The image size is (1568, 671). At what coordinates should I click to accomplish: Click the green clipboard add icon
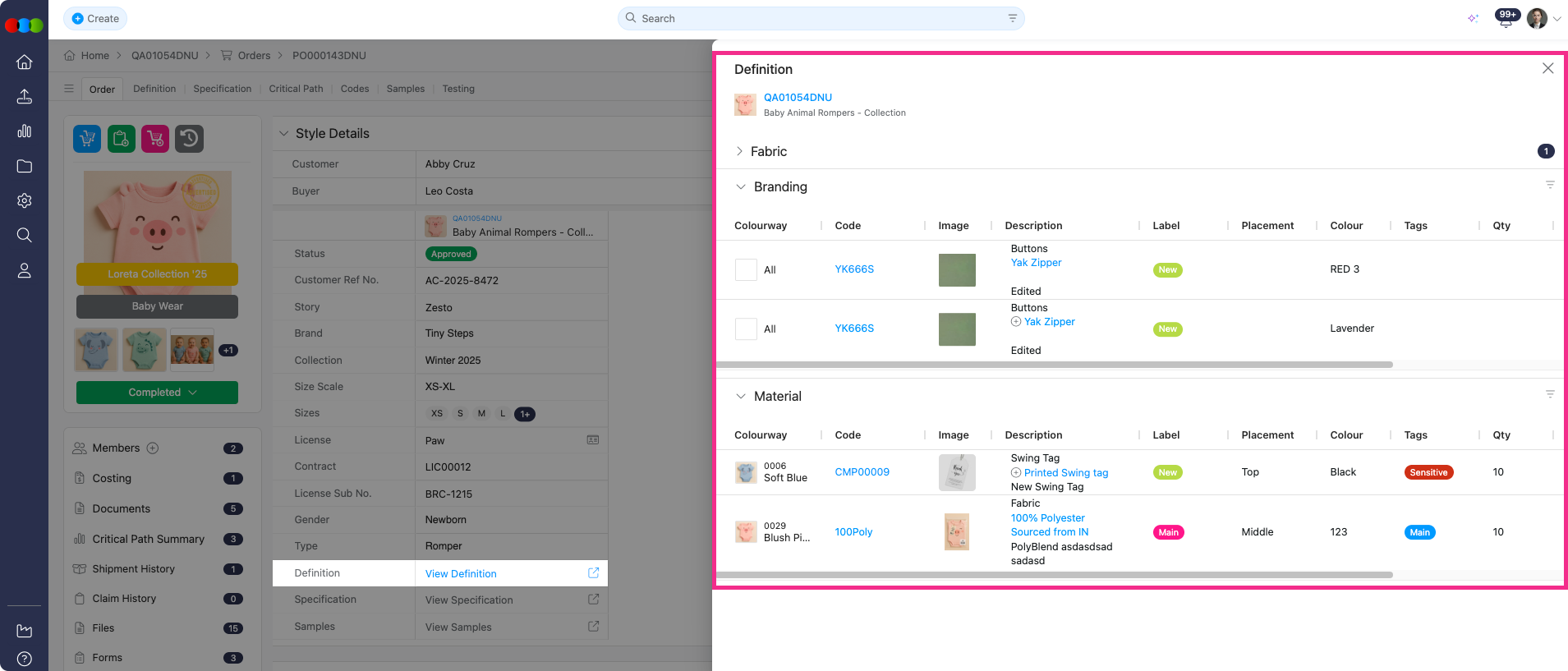122,139
